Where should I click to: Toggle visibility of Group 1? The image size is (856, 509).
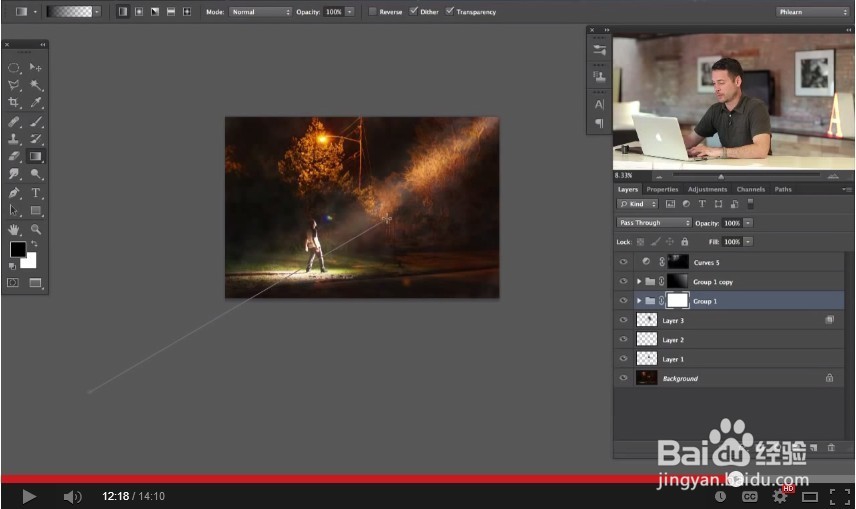pos(623,301)
